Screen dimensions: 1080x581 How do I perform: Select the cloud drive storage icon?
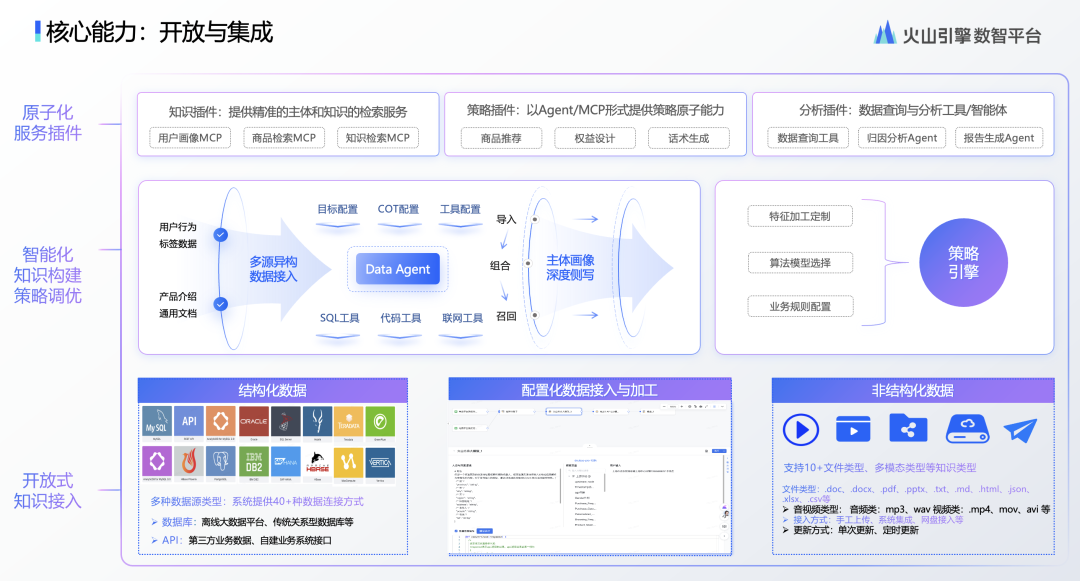coord(967,429)
